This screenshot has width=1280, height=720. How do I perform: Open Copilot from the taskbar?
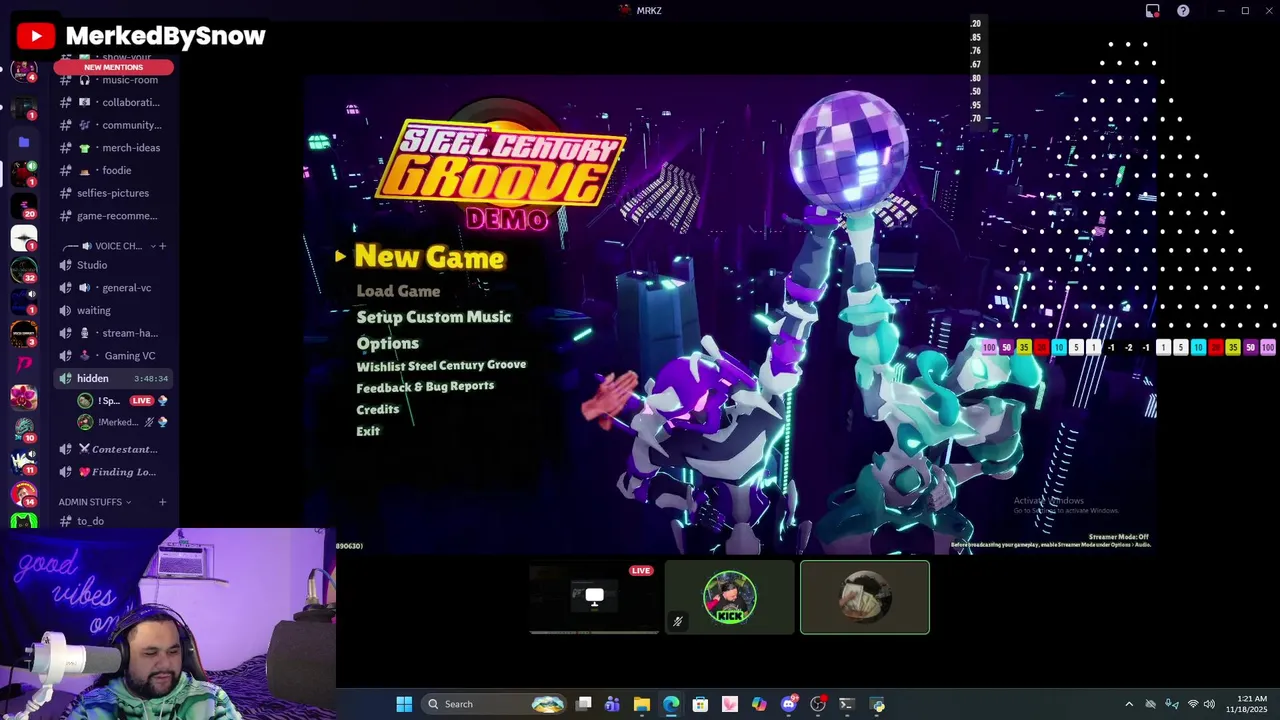759,704
